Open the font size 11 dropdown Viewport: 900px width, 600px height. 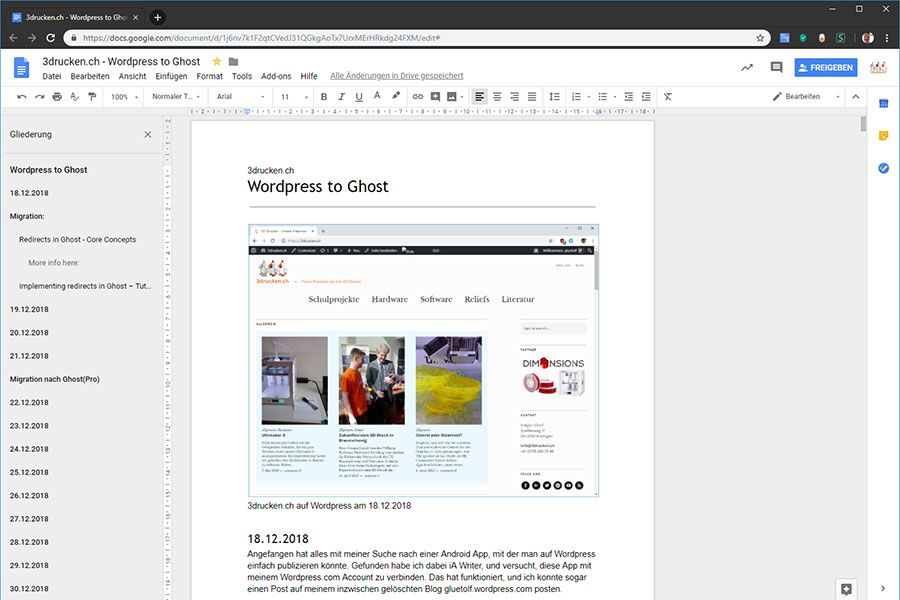pyautogui.click(x=294, y=96)
